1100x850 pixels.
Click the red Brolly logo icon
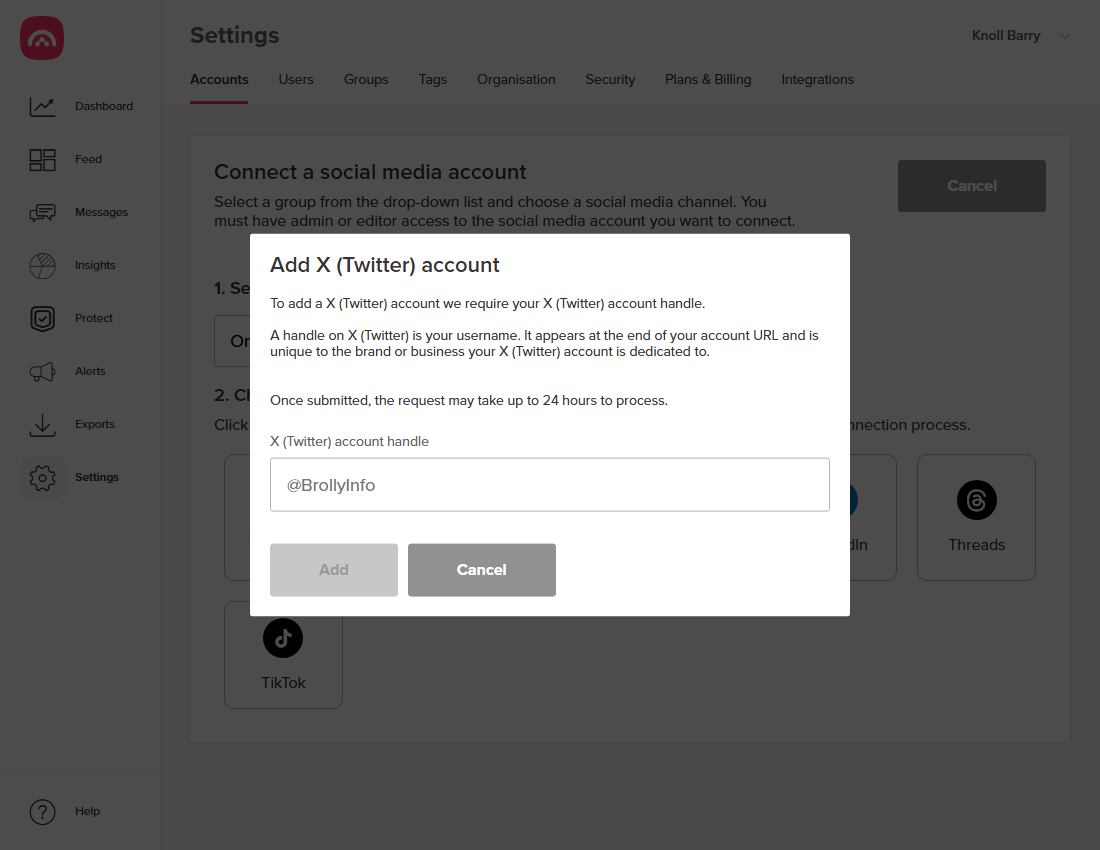(42, 38)
